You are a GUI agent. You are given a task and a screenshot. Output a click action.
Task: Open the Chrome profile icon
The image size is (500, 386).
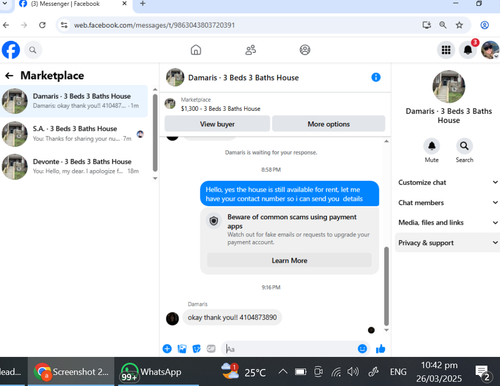(x=484, y=25)
